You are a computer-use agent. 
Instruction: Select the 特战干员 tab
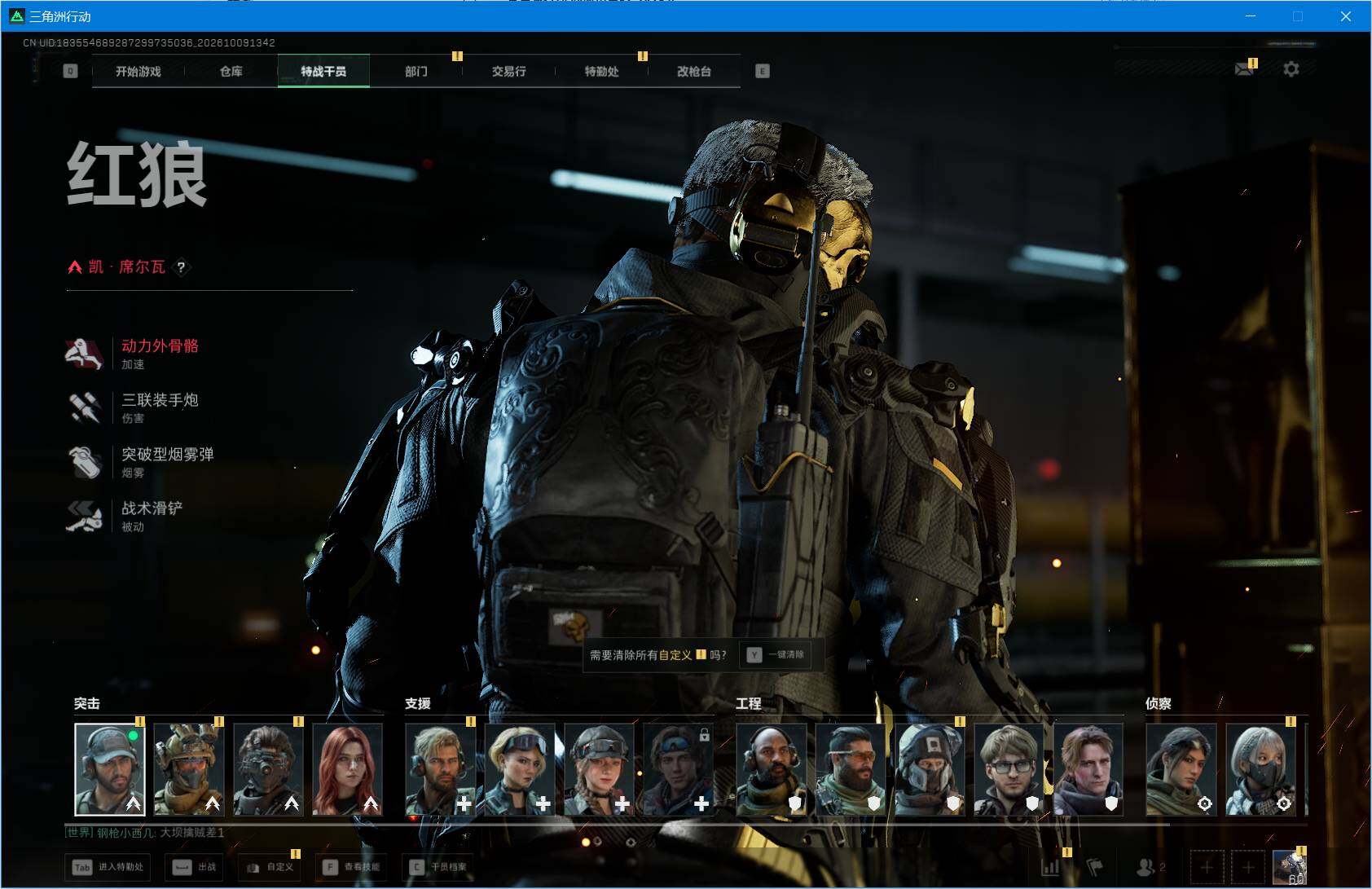pyautogui.click(x=323, y=71)
